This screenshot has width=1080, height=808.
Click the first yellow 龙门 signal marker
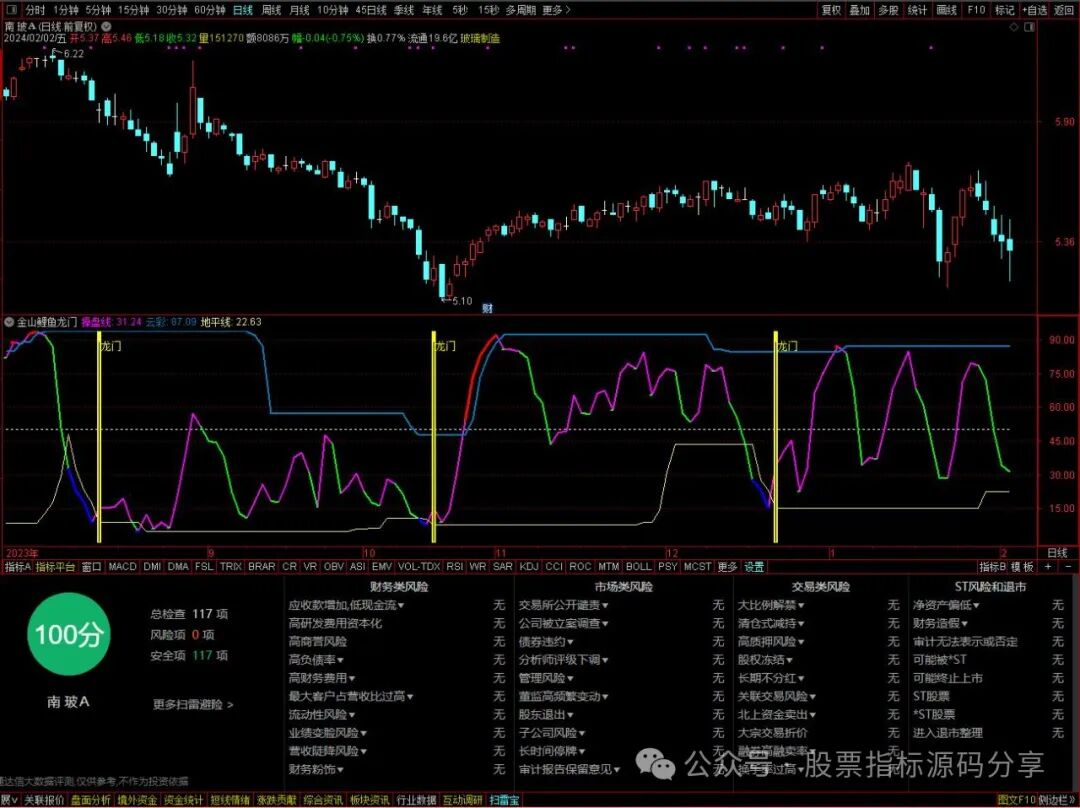click(99, 437)
